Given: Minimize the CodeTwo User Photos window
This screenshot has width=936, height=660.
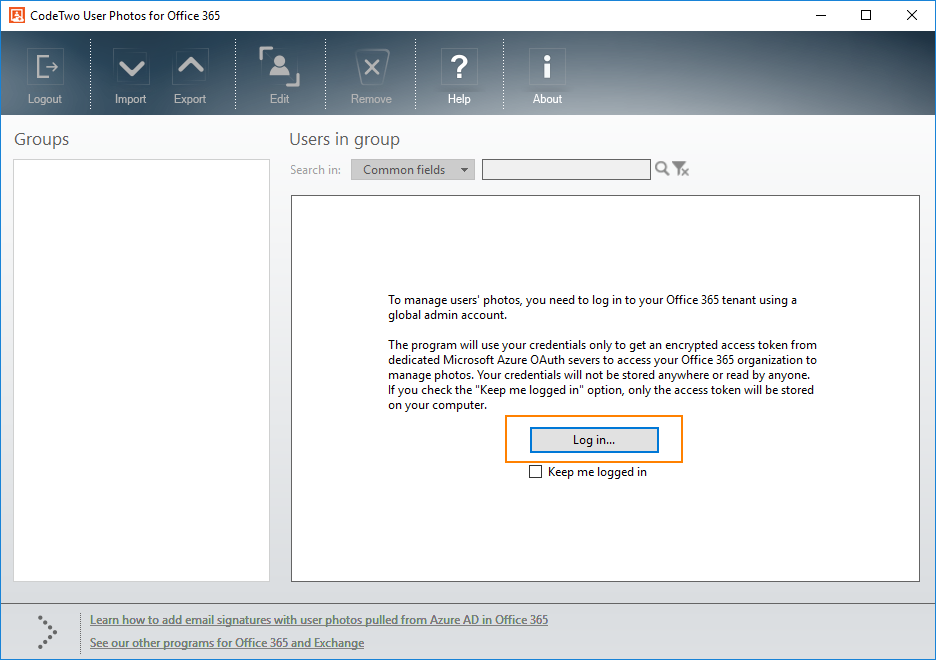Looking at the screenshot, I should coord(821,16).
